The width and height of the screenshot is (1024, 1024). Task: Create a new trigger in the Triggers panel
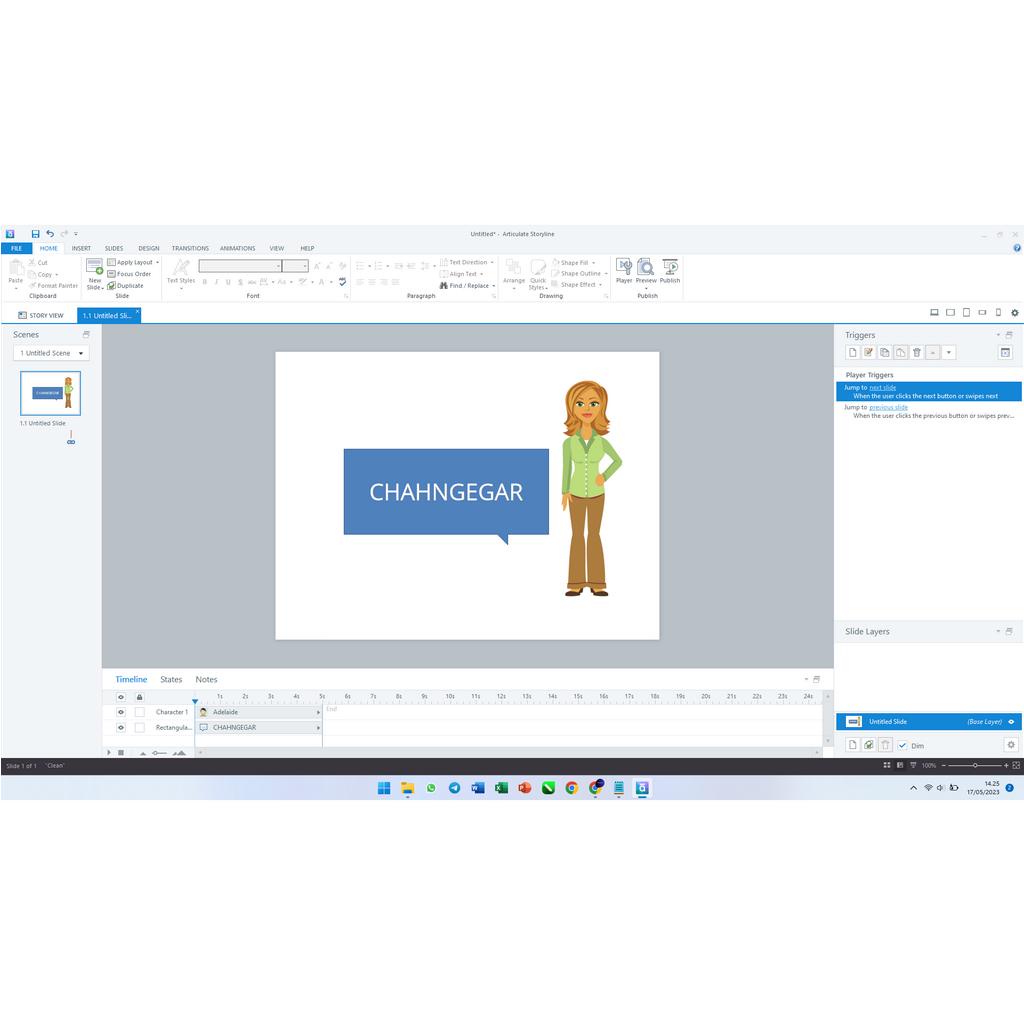(853, 352)
